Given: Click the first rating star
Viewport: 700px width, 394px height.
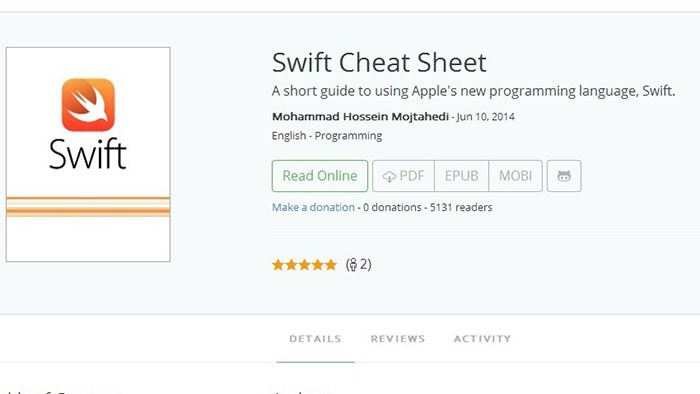Looking at the screenshot, I should (278, 265).
